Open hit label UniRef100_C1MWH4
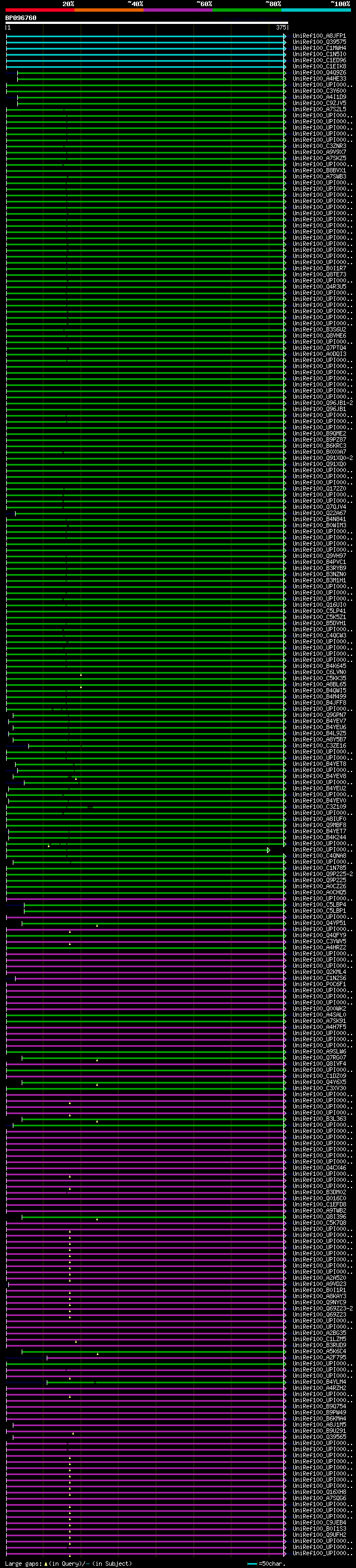Screen dimensions: 356x1568 click(x=319, y=48)
